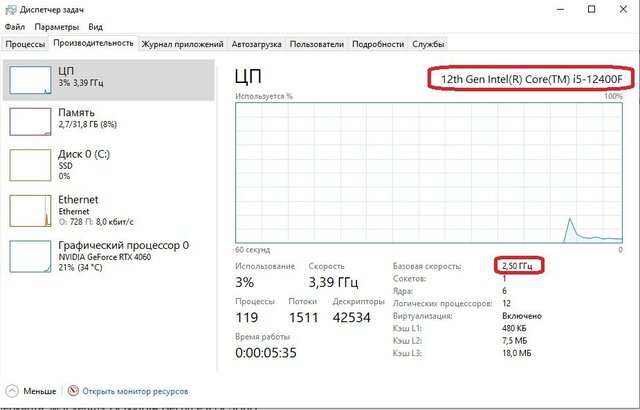
Task: Open the Вид menu
Action: click(x=95, y=28)
